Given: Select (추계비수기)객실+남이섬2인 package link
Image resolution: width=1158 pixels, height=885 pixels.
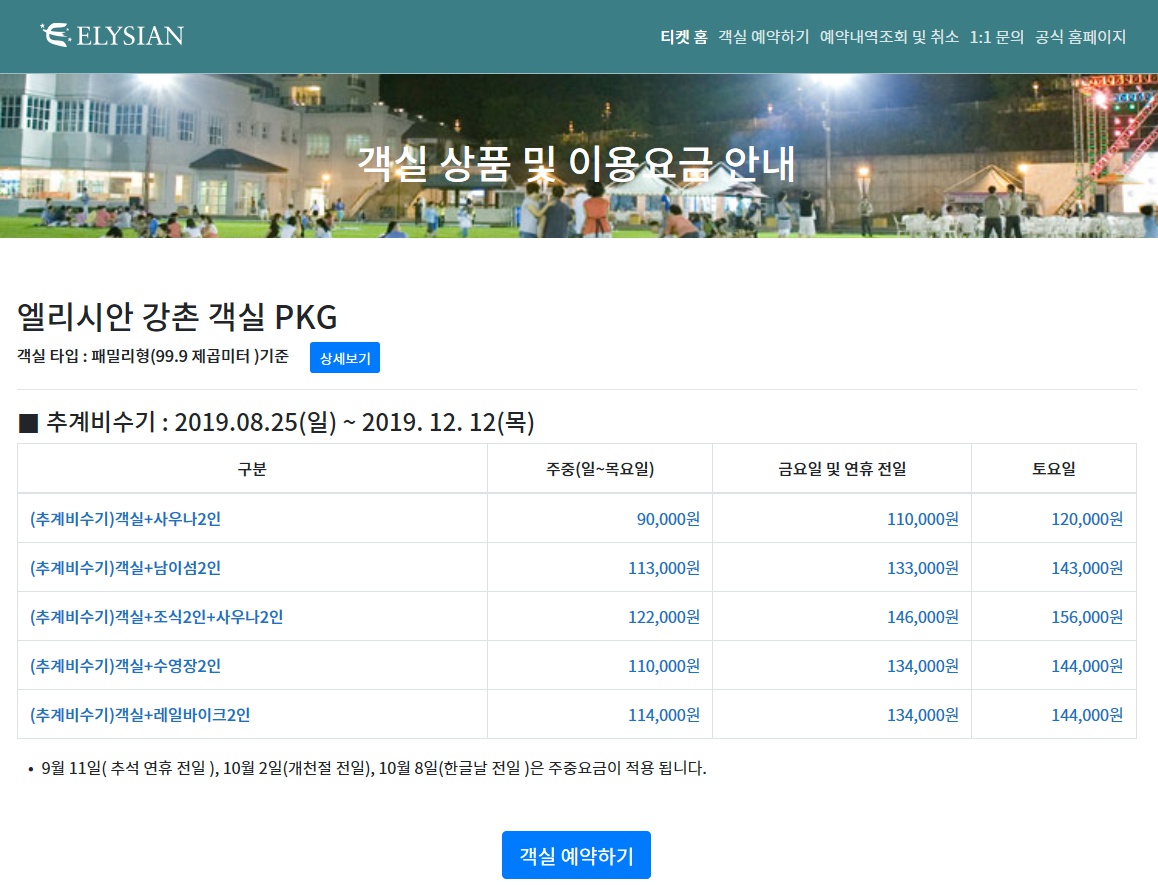Looking at the screenshot, I should (x=126, y=567).
